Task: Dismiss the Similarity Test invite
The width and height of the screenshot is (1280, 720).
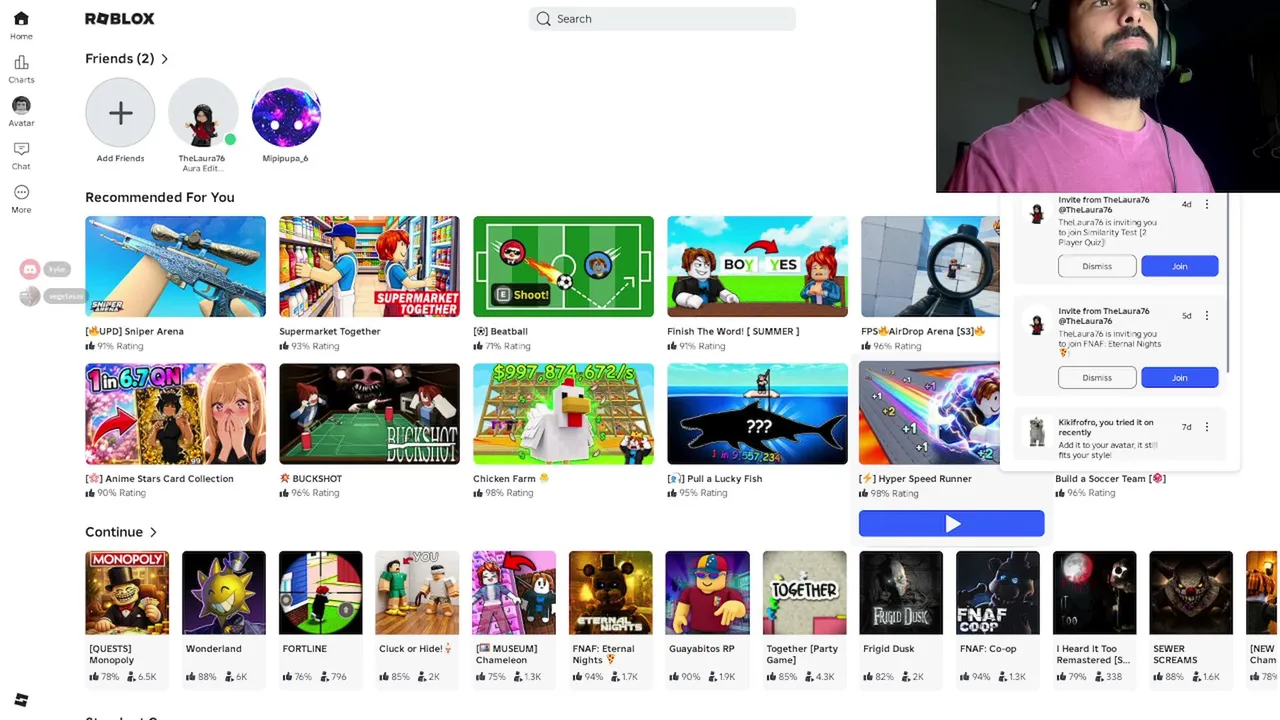Action: point(1097,266)
